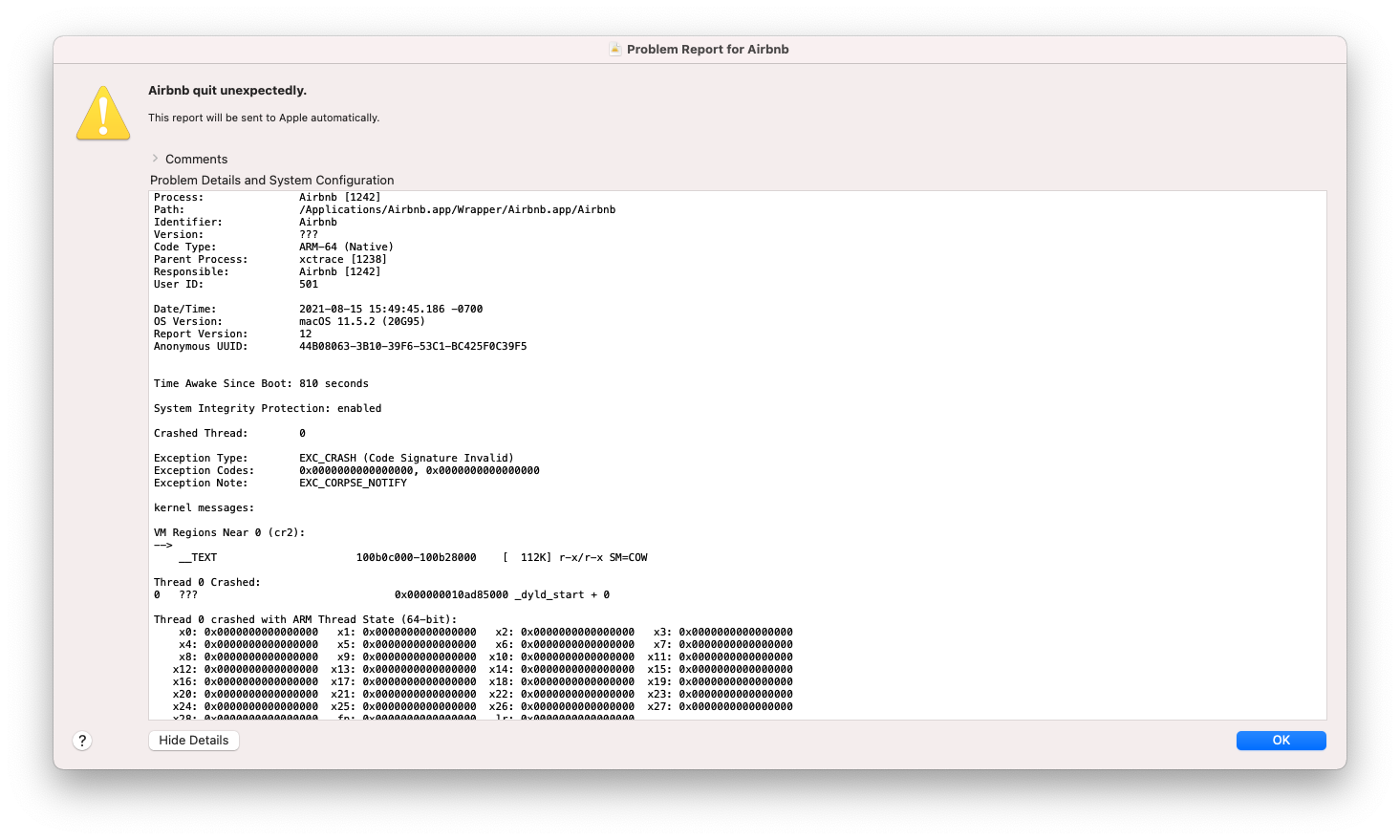Confirm the report with the OK button

1281,741
